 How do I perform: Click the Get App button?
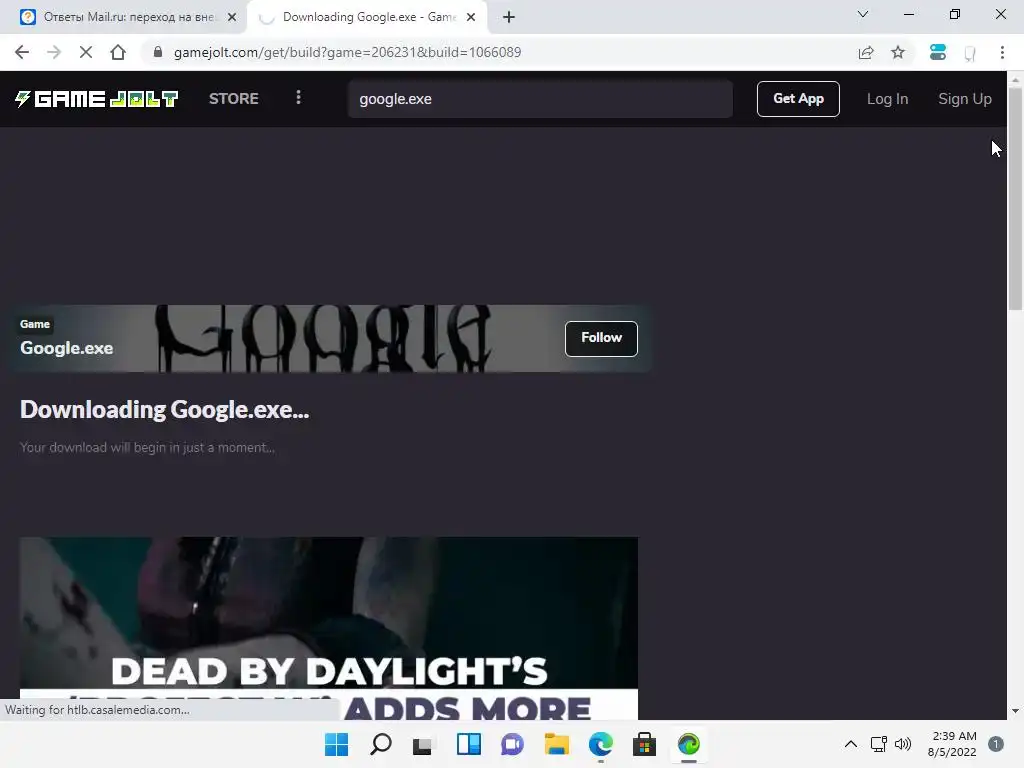tap(798, 99)
